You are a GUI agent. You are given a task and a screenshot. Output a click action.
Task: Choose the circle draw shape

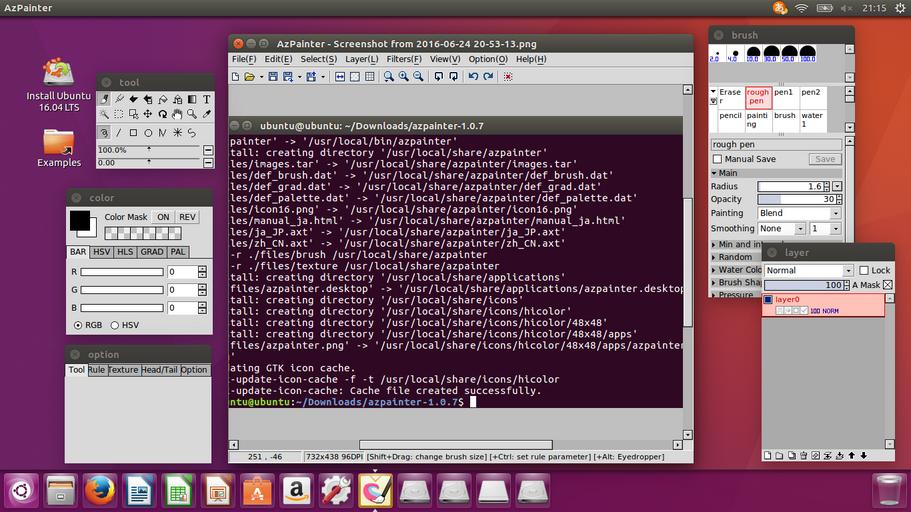tap(148, 133)
